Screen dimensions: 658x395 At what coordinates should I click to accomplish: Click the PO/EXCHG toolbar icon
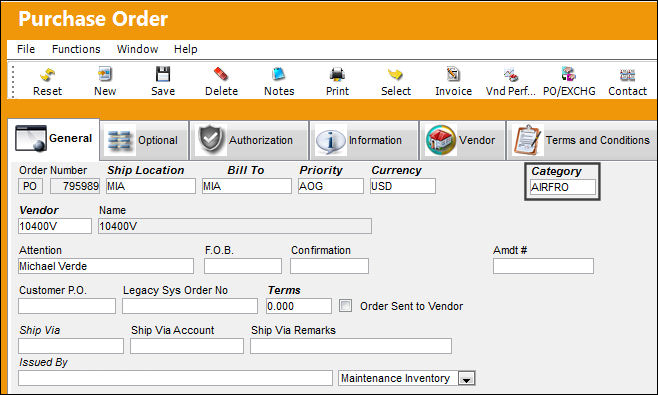(x=569, y=74)
